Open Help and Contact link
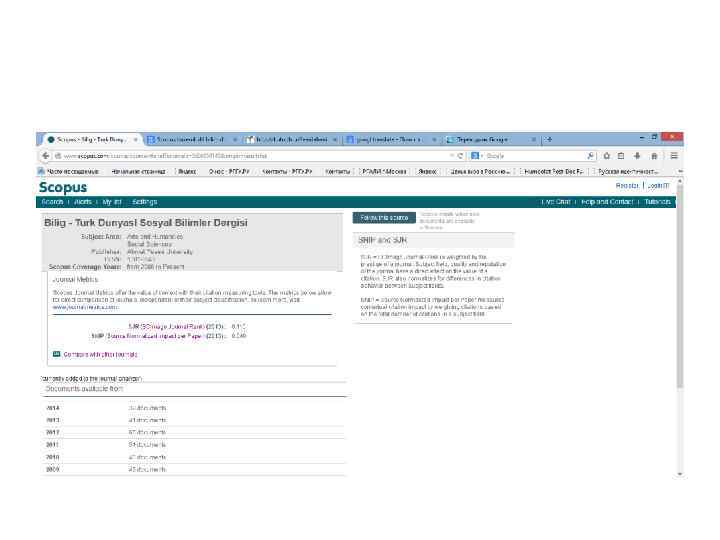The image size is (720, 540). pos(607,202)
